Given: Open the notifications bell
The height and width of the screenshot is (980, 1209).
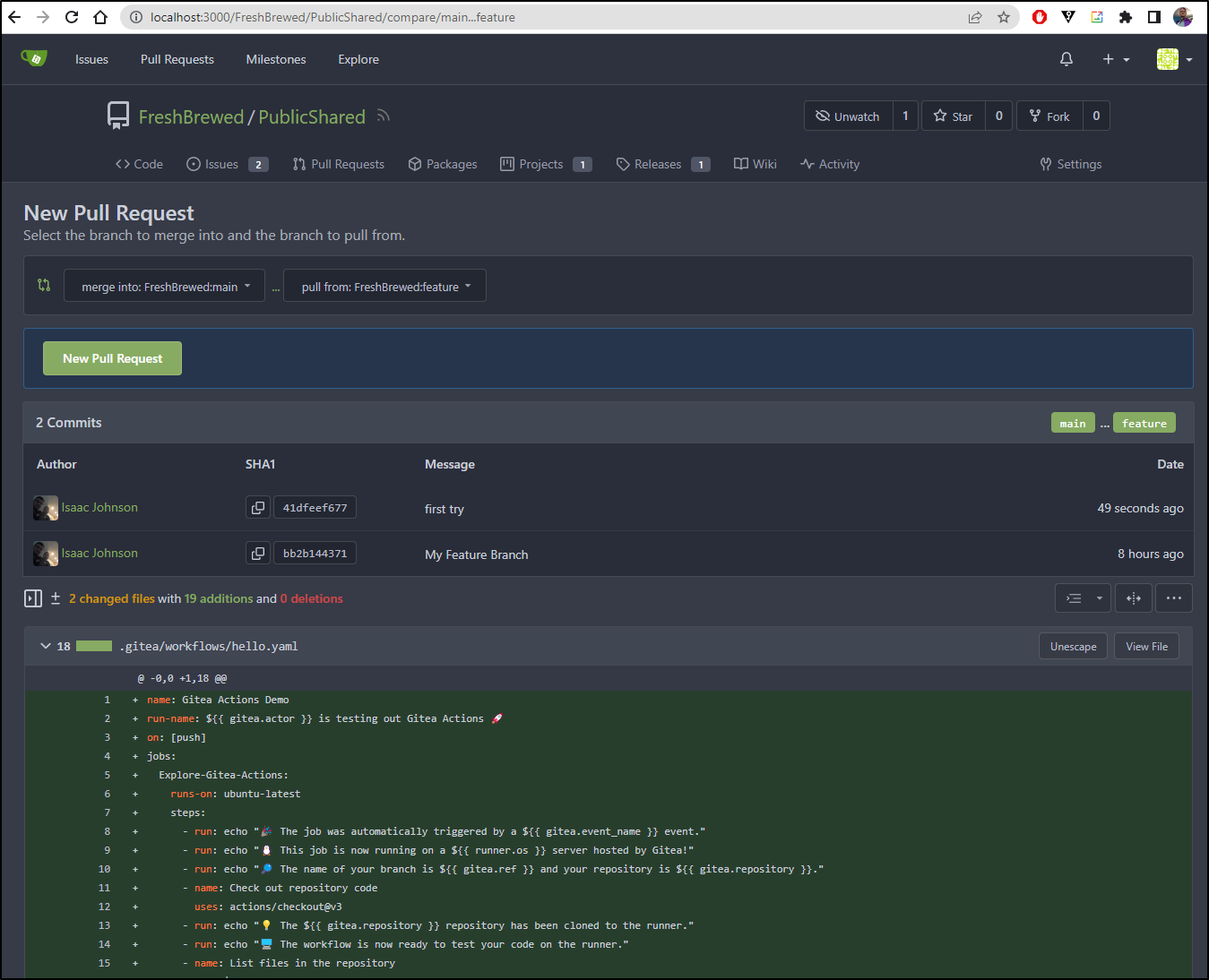Looking at the screenshot, I should click(1067, 59).
